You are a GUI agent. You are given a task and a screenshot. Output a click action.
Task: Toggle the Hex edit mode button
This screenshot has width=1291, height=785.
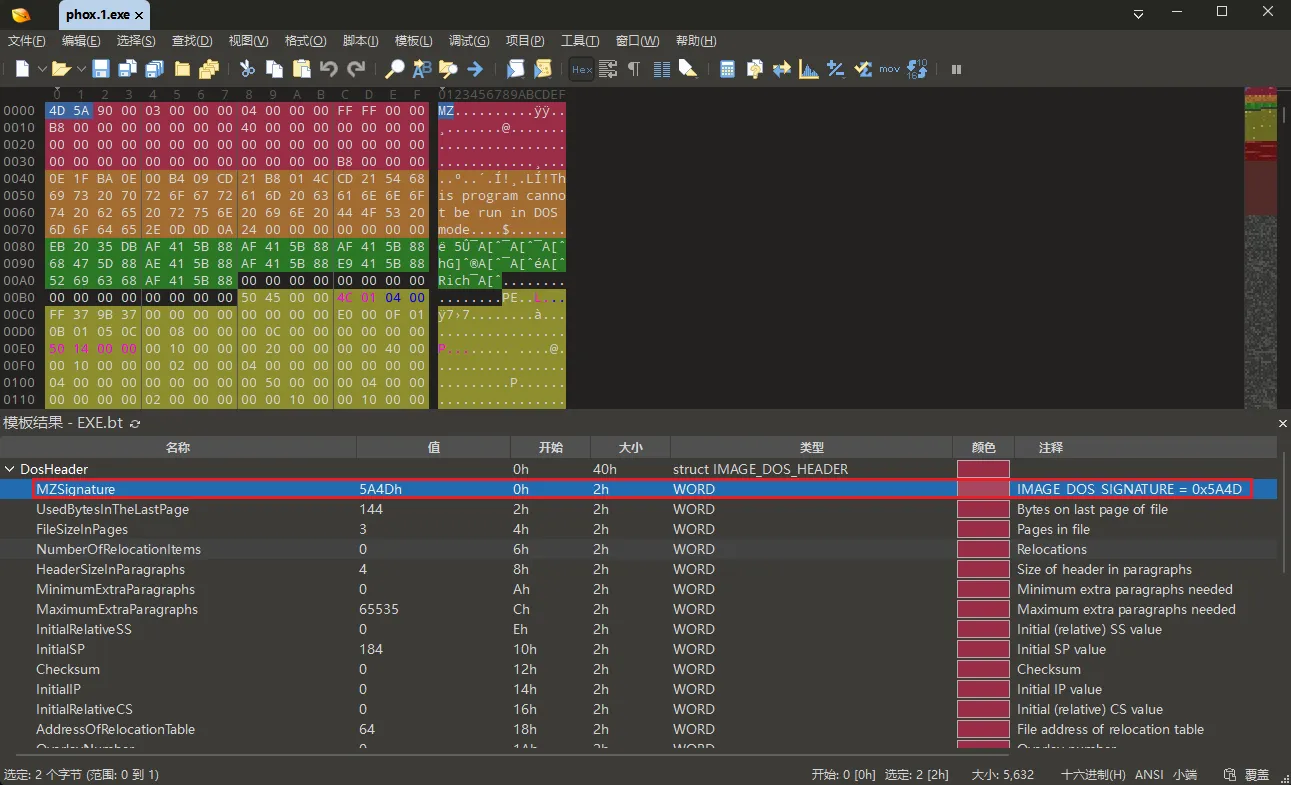[581, 69]
